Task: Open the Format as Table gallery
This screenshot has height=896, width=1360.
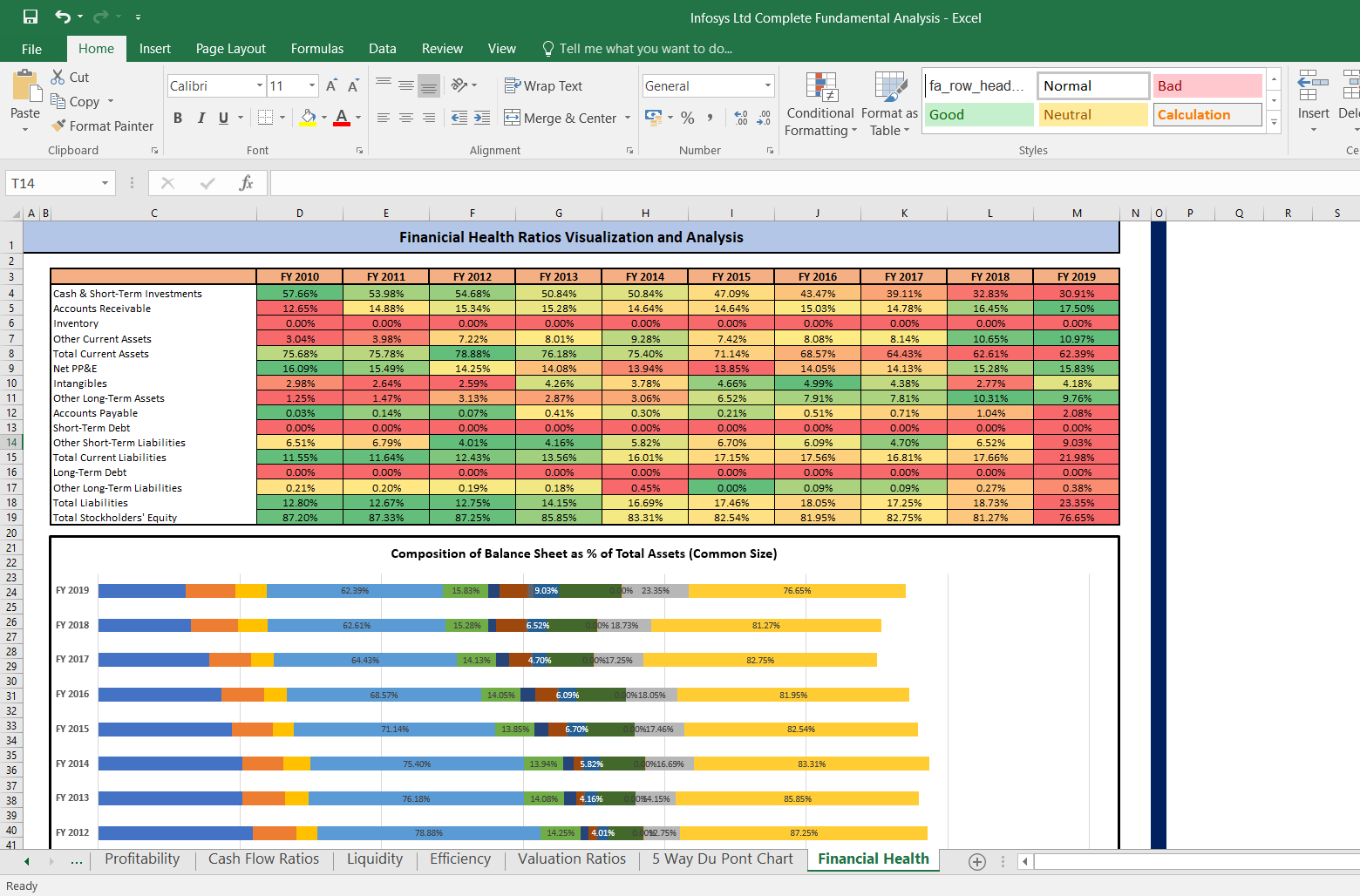Action: pyautogui.click(x=889, y=104)
